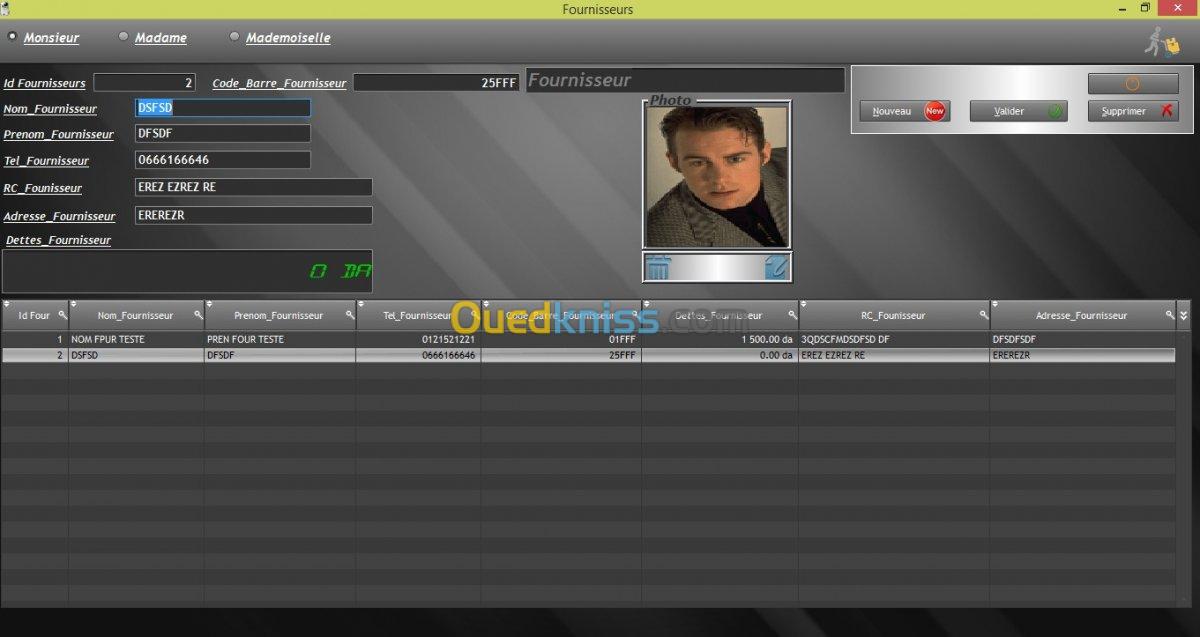Click the exit icon in top-right corner
The width and height of the screenshot is (1200, 637).
1162,42
